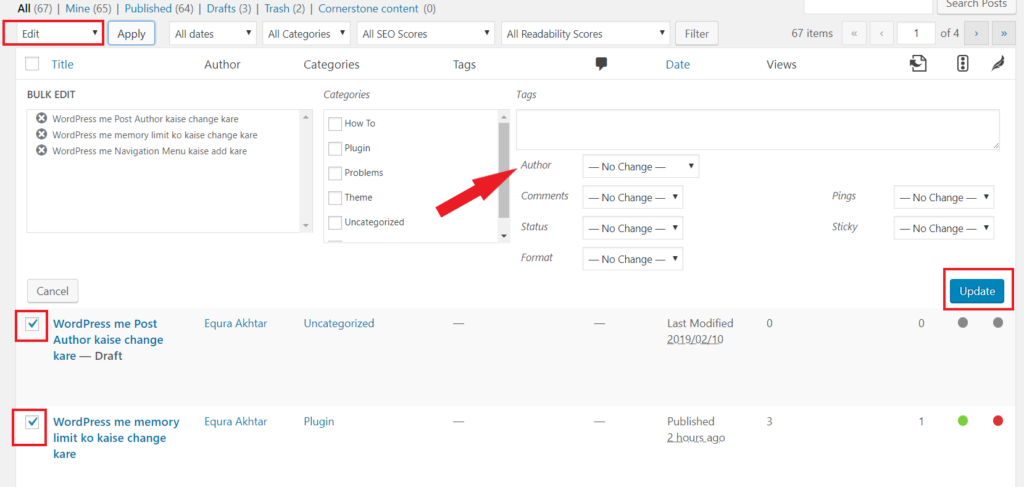The image size is (1024, 487).
Task: Click into the Tags text area
Action: [758, 129]
